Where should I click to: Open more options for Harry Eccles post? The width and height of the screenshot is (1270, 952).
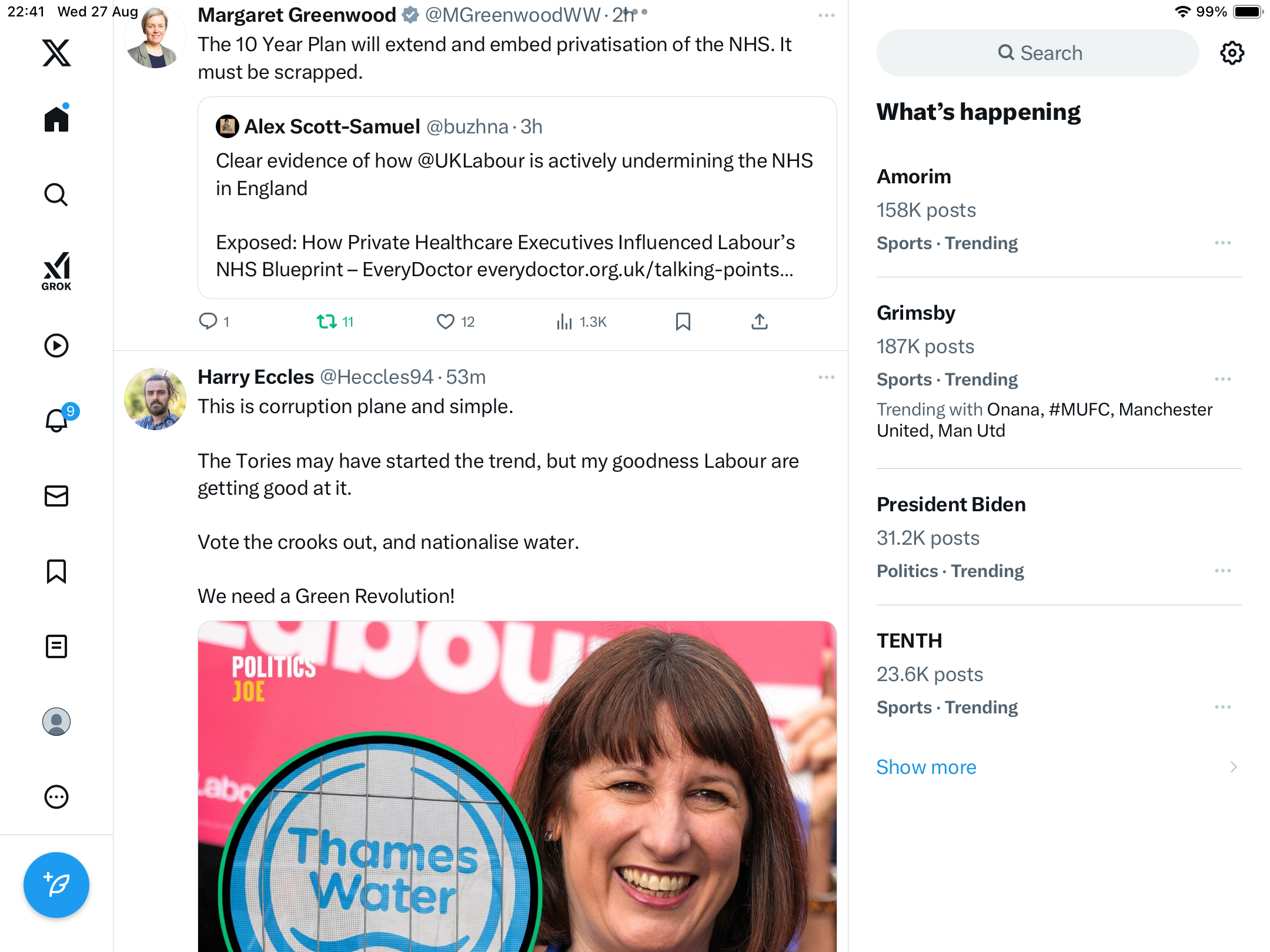826,377
